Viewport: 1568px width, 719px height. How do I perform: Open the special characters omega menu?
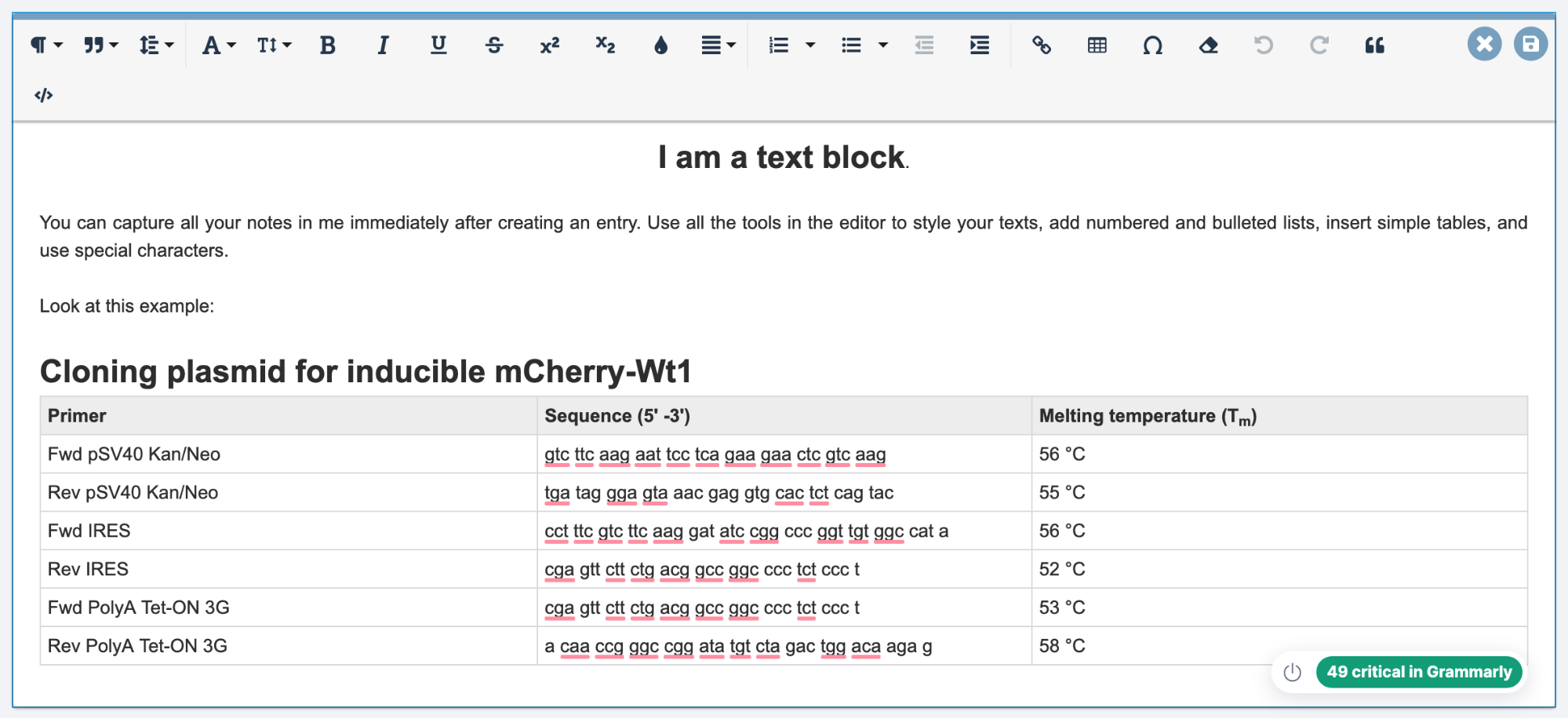tap(1152, 46)
